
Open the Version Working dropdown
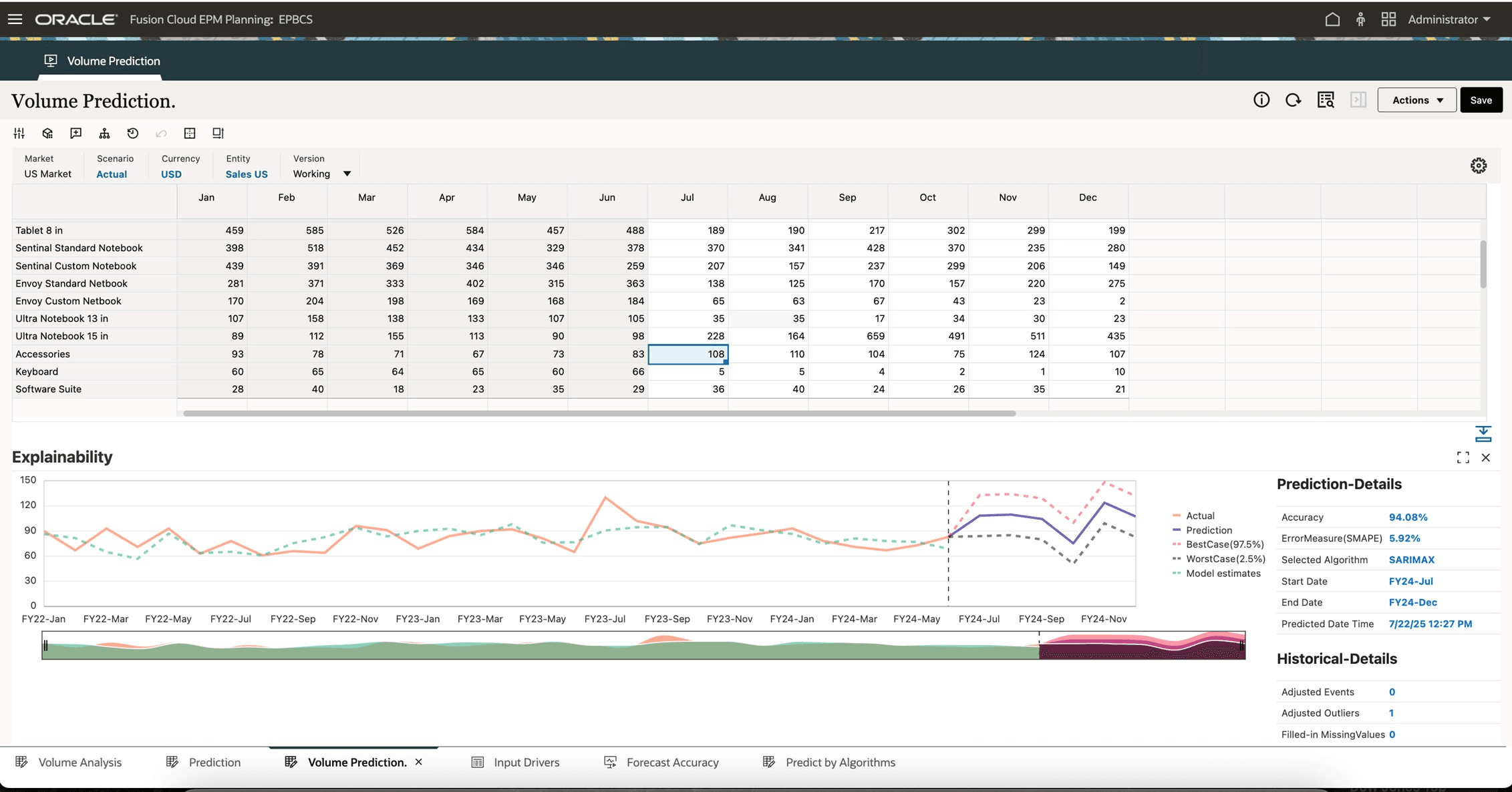347,174
